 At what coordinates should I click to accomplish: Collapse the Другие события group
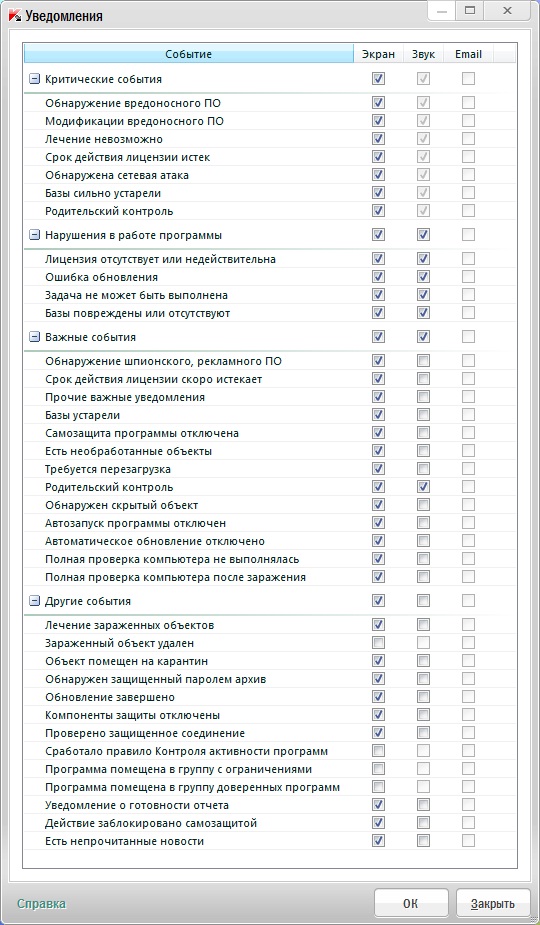tap(34, 601)
